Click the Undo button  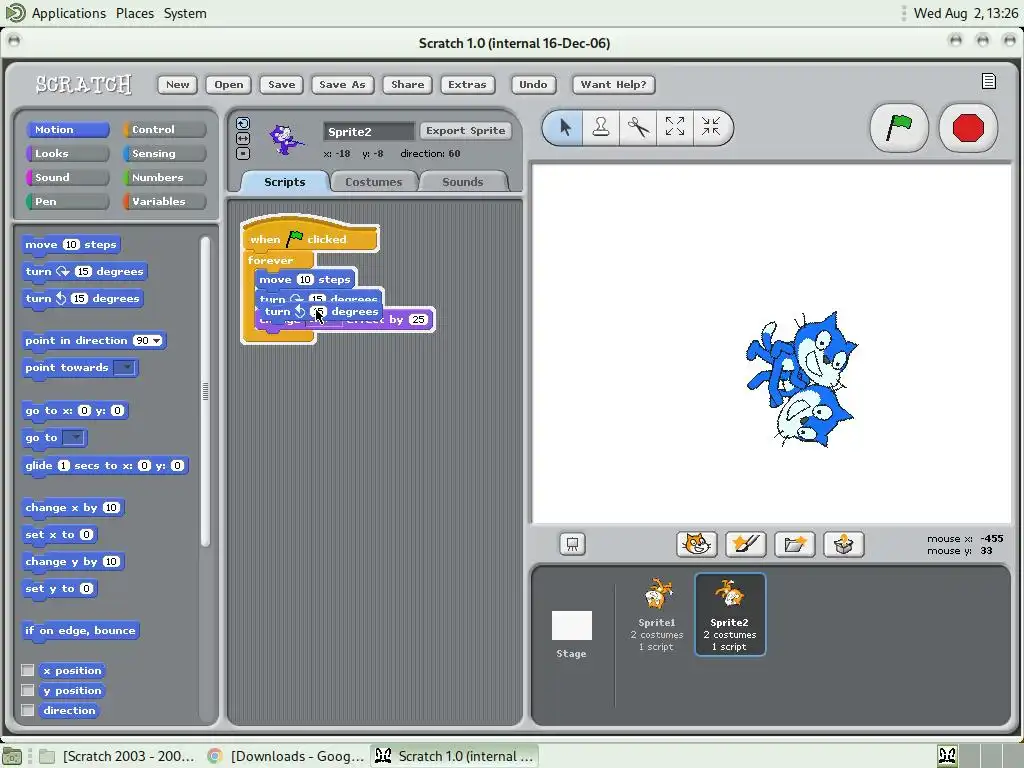533,84
